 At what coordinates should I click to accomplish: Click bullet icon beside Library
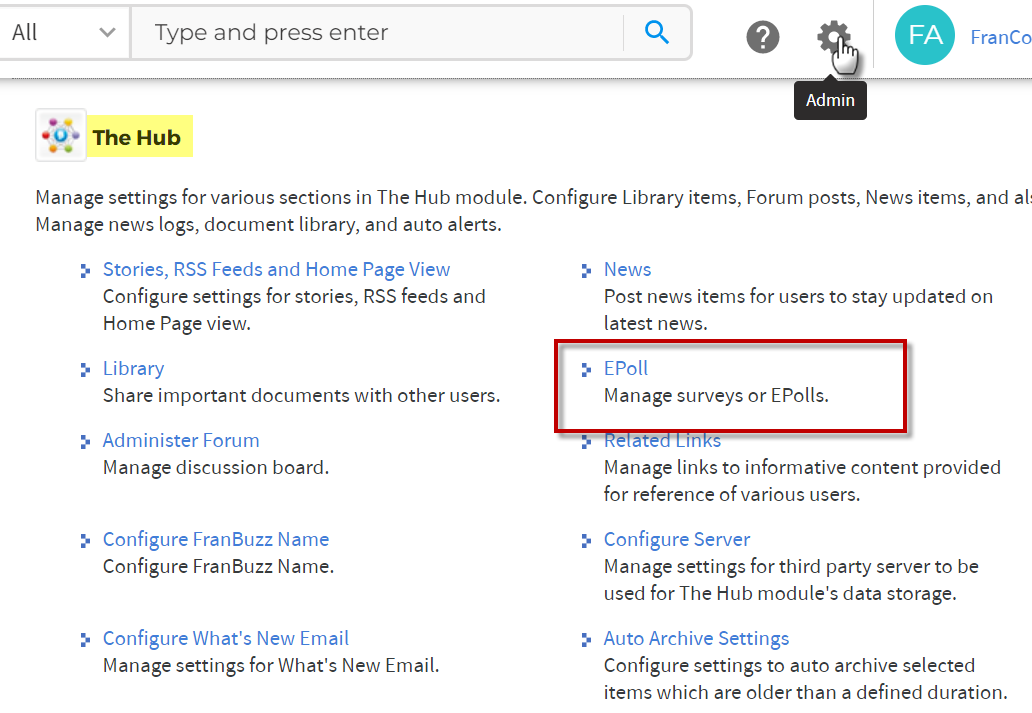click(85, 369)
